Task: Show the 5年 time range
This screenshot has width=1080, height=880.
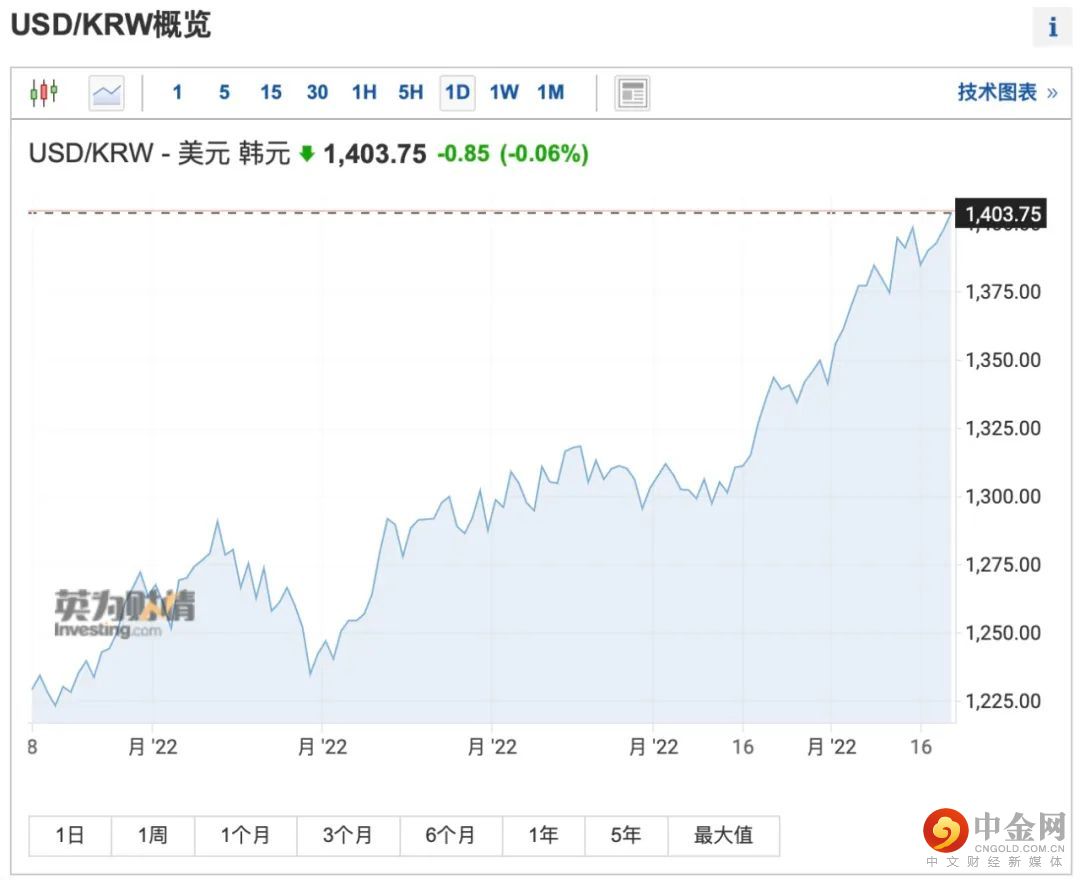Action: click(626, 835)
